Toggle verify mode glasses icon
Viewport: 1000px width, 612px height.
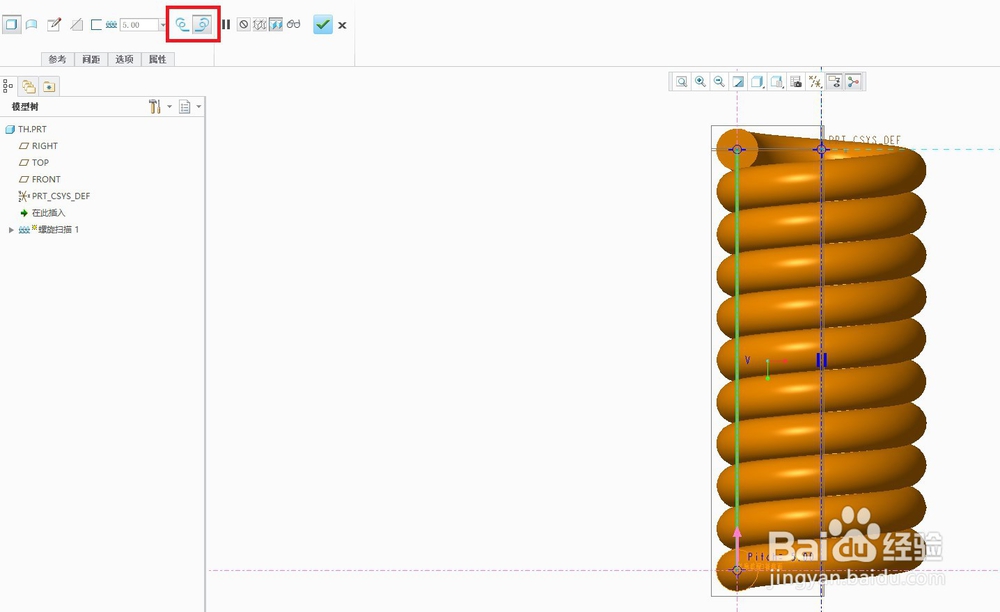tap(293, 24)
